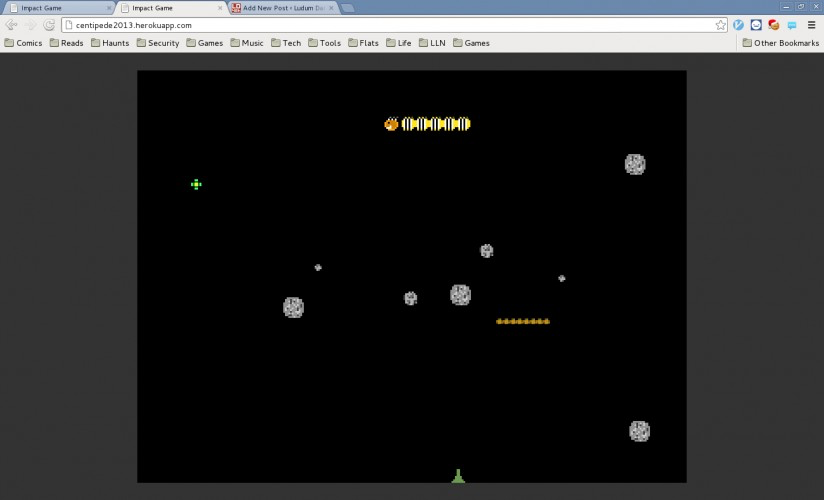
Task: Open the Games folder right after LLN
Action: tap(471, 43)
